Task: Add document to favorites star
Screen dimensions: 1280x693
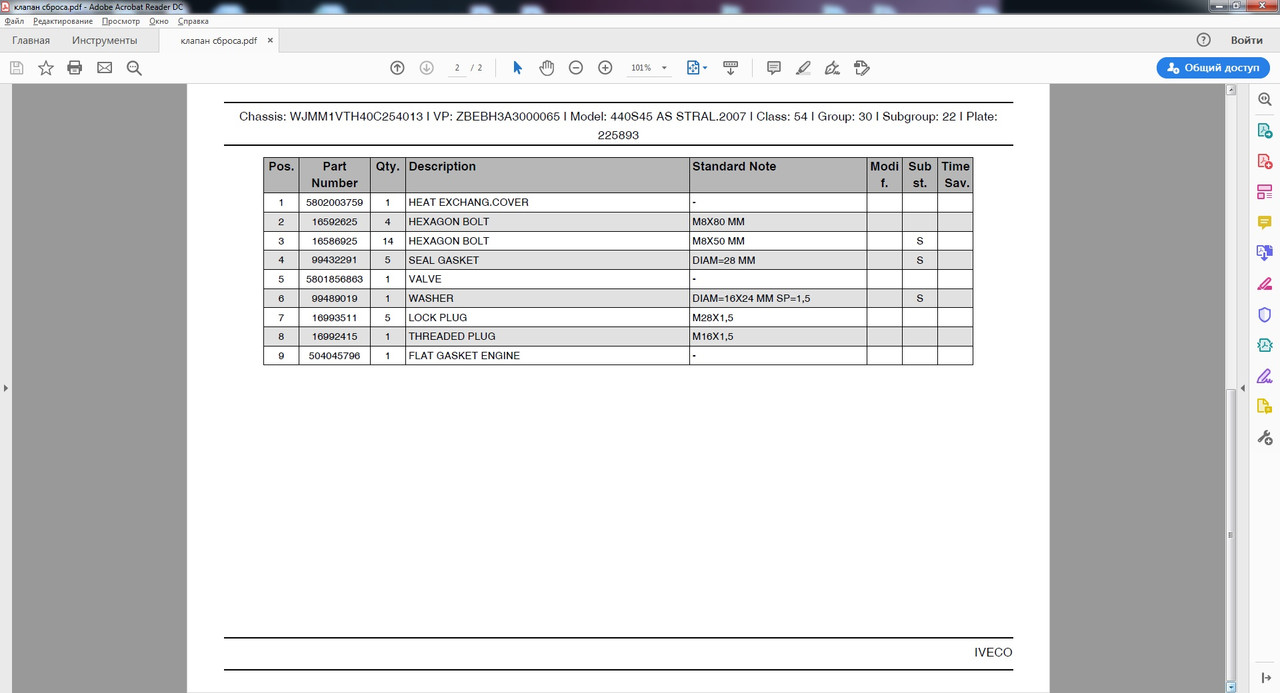Action: [46, 68]
